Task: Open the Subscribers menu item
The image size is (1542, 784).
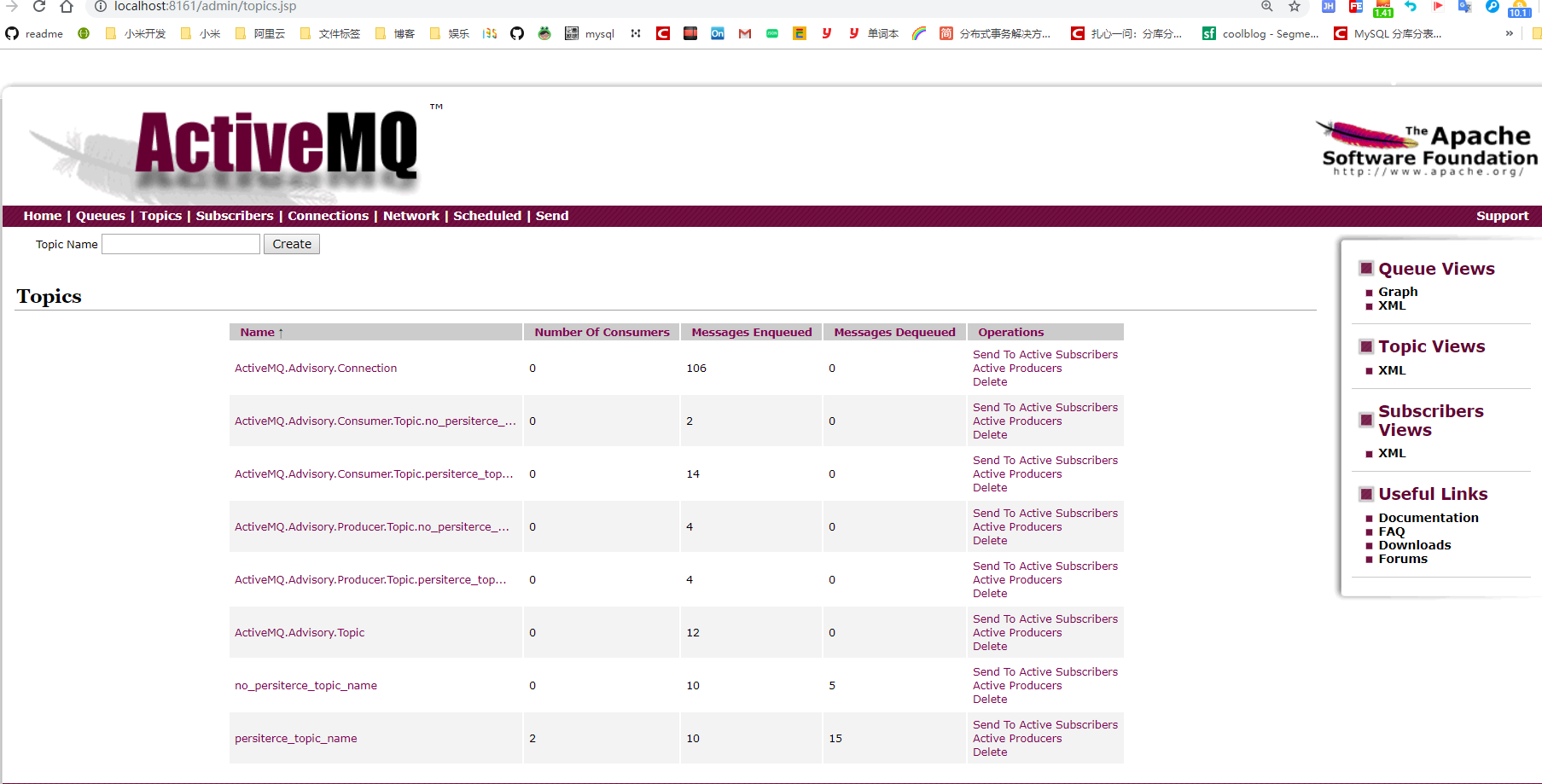Action: pos(235,216)
